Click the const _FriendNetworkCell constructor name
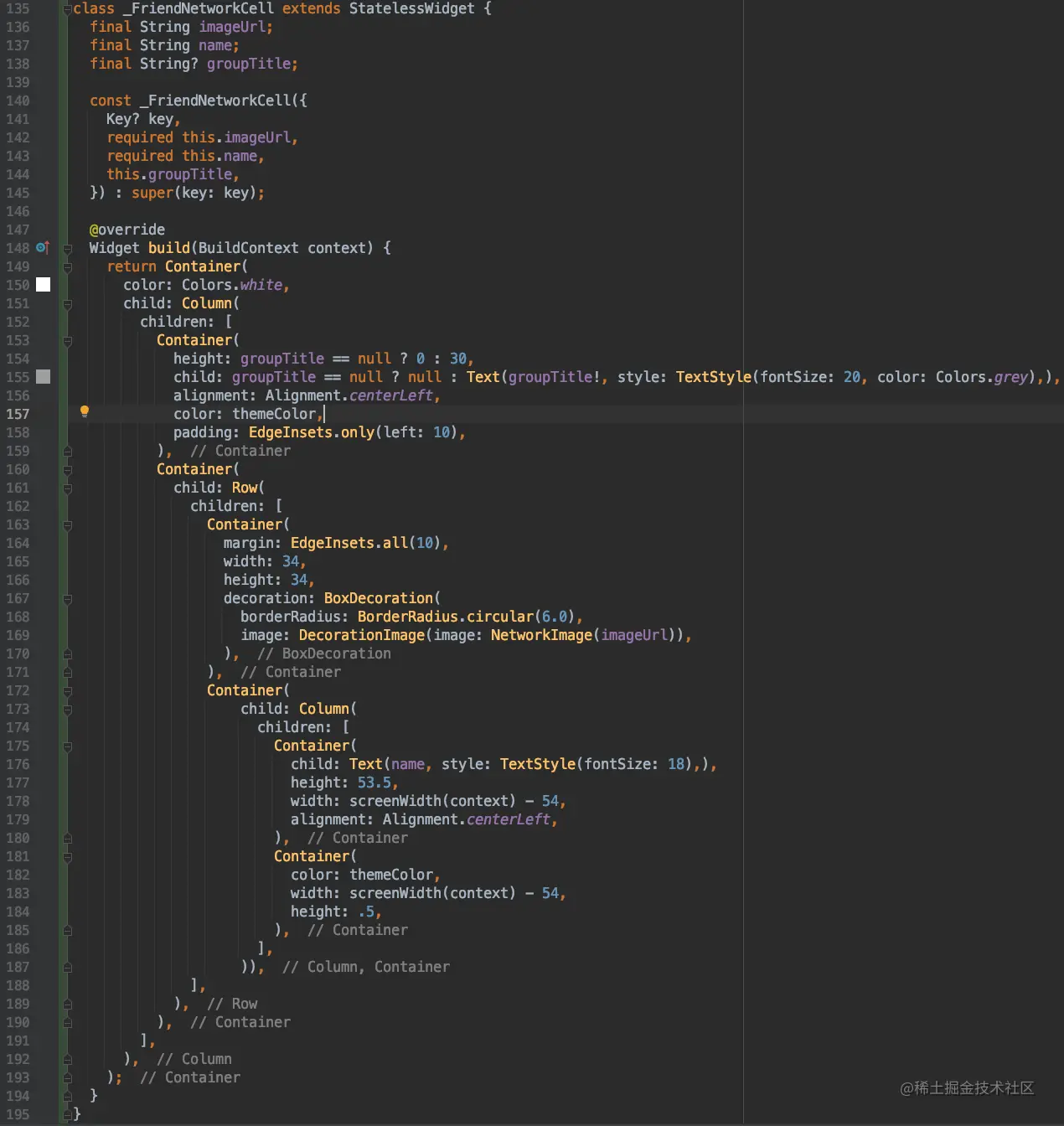The image size is (1064, 1126). (215, 101)
